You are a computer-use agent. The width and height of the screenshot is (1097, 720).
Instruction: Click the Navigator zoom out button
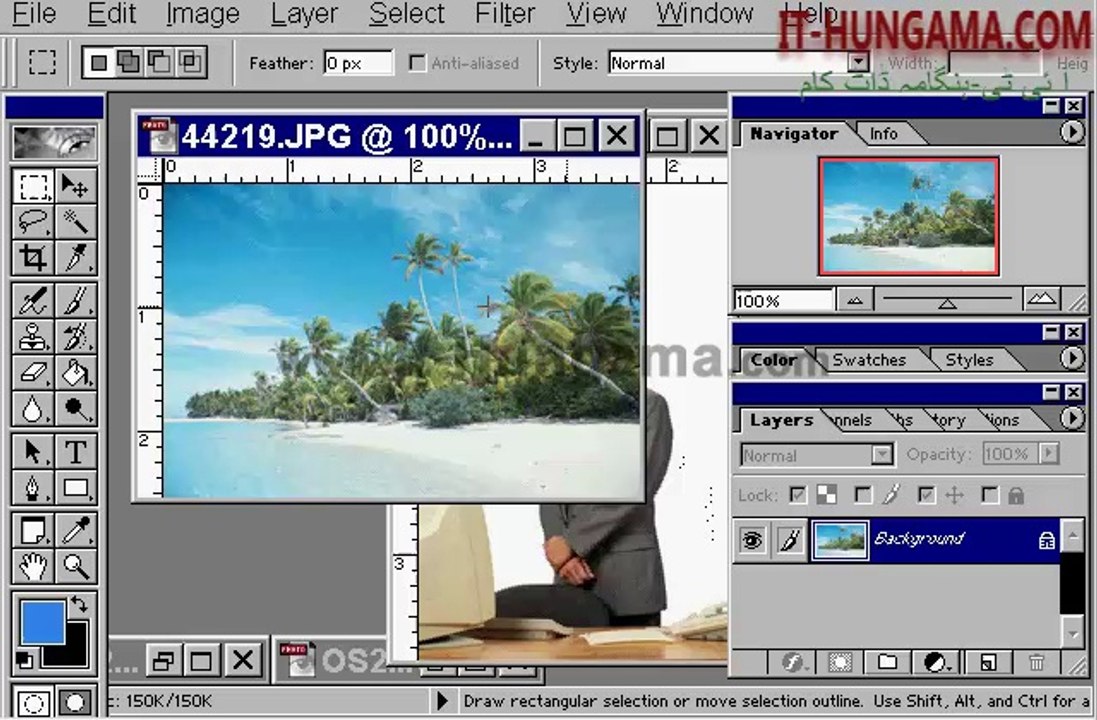pyautogui.click(x=854, y=300)
